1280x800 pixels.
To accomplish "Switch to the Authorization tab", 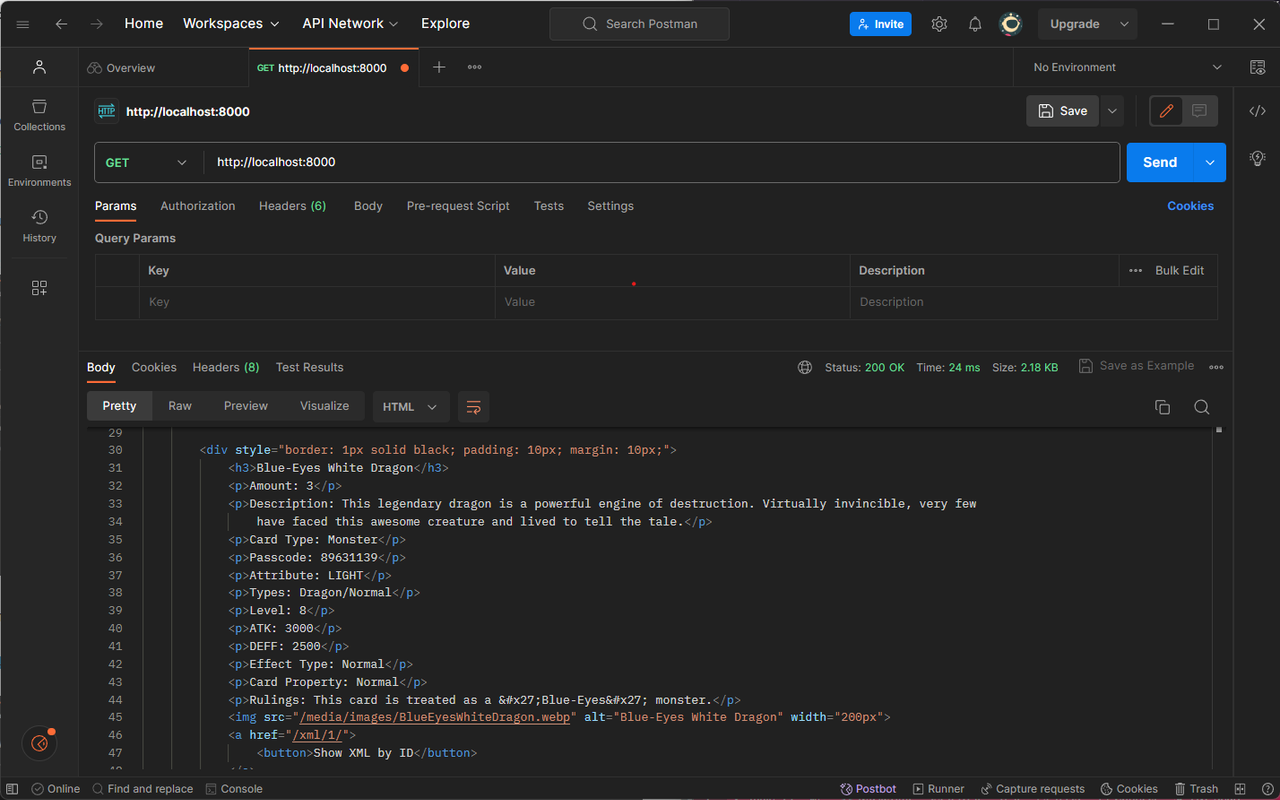I will 198,206.
